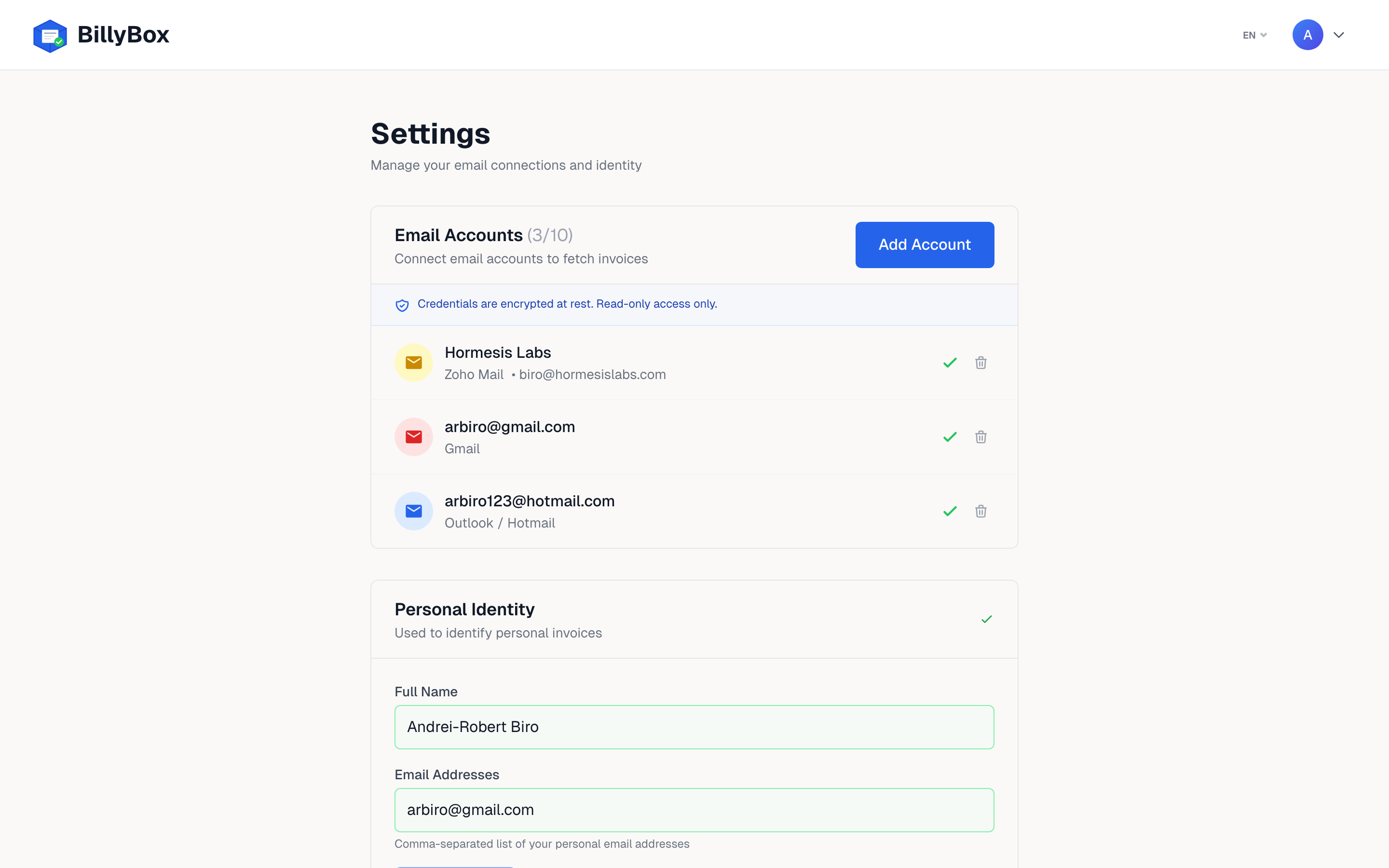Image resolution: width=1389 pixels, height=868 pixels.
Task: Click the BillyBox logo icon
Action: (x=50, y=34)
